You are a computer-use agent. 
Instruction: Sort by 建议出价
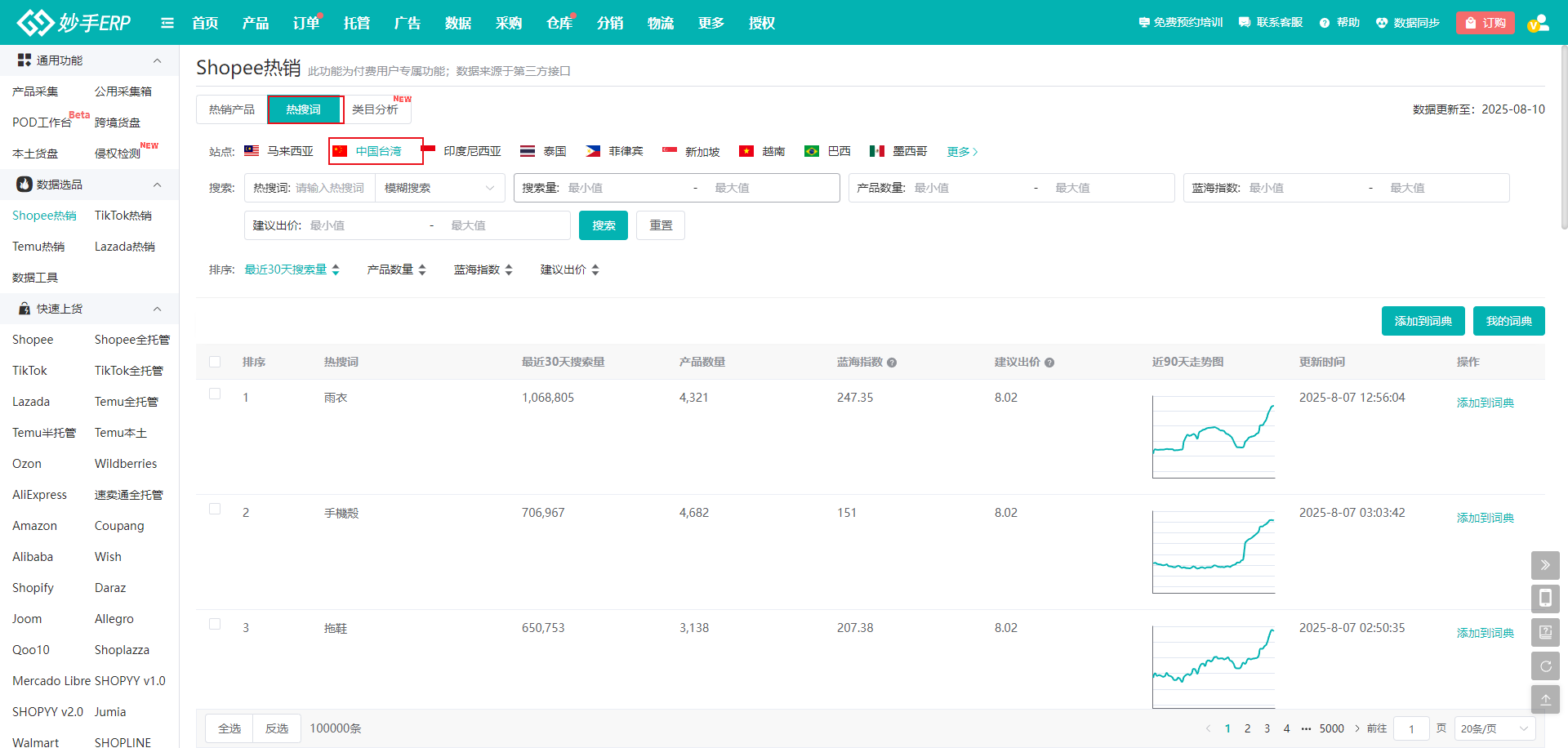pos(570,269)
